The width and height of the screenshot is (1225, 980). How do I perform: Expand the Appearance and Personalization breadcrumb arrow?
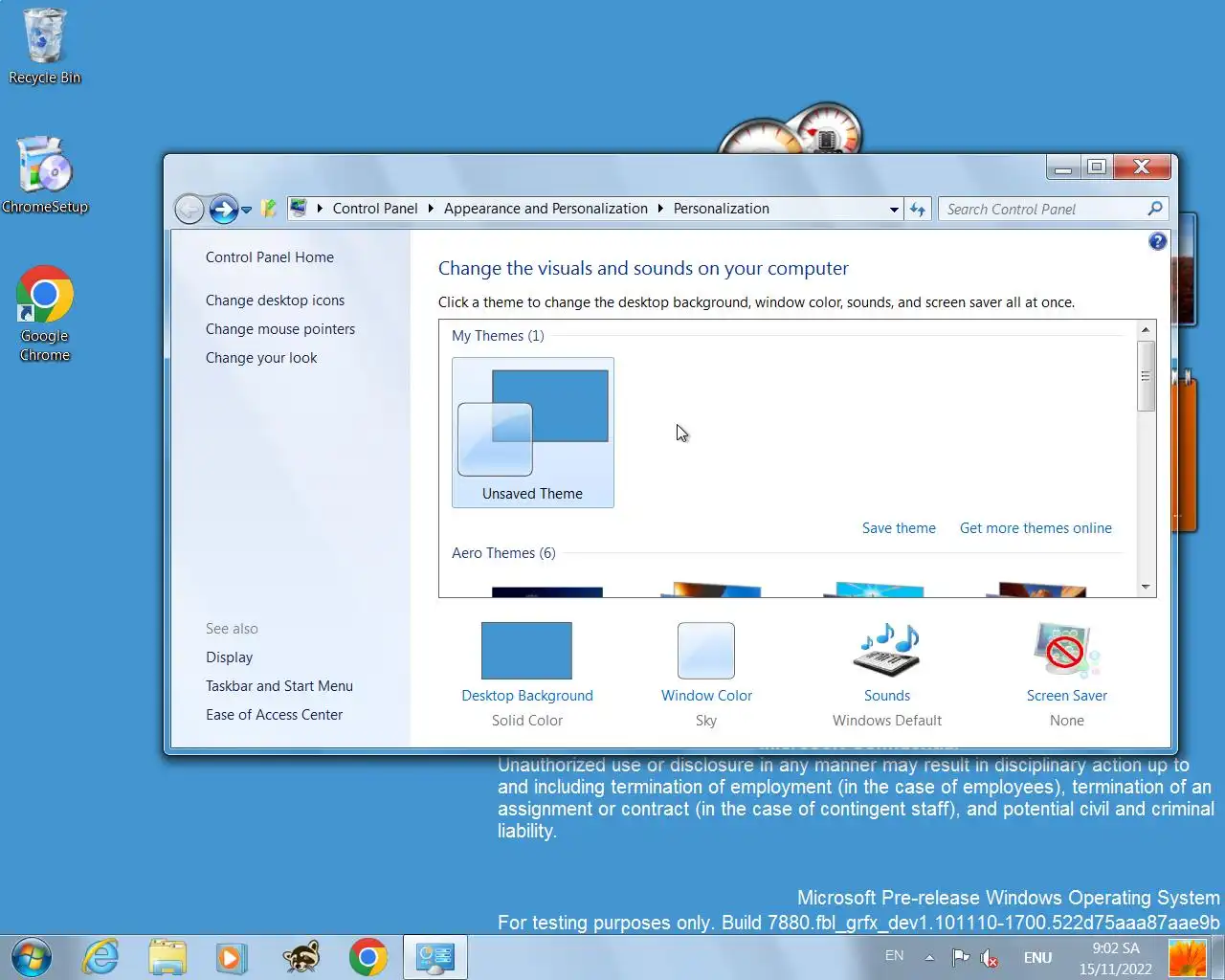click(x=660, y=208)
